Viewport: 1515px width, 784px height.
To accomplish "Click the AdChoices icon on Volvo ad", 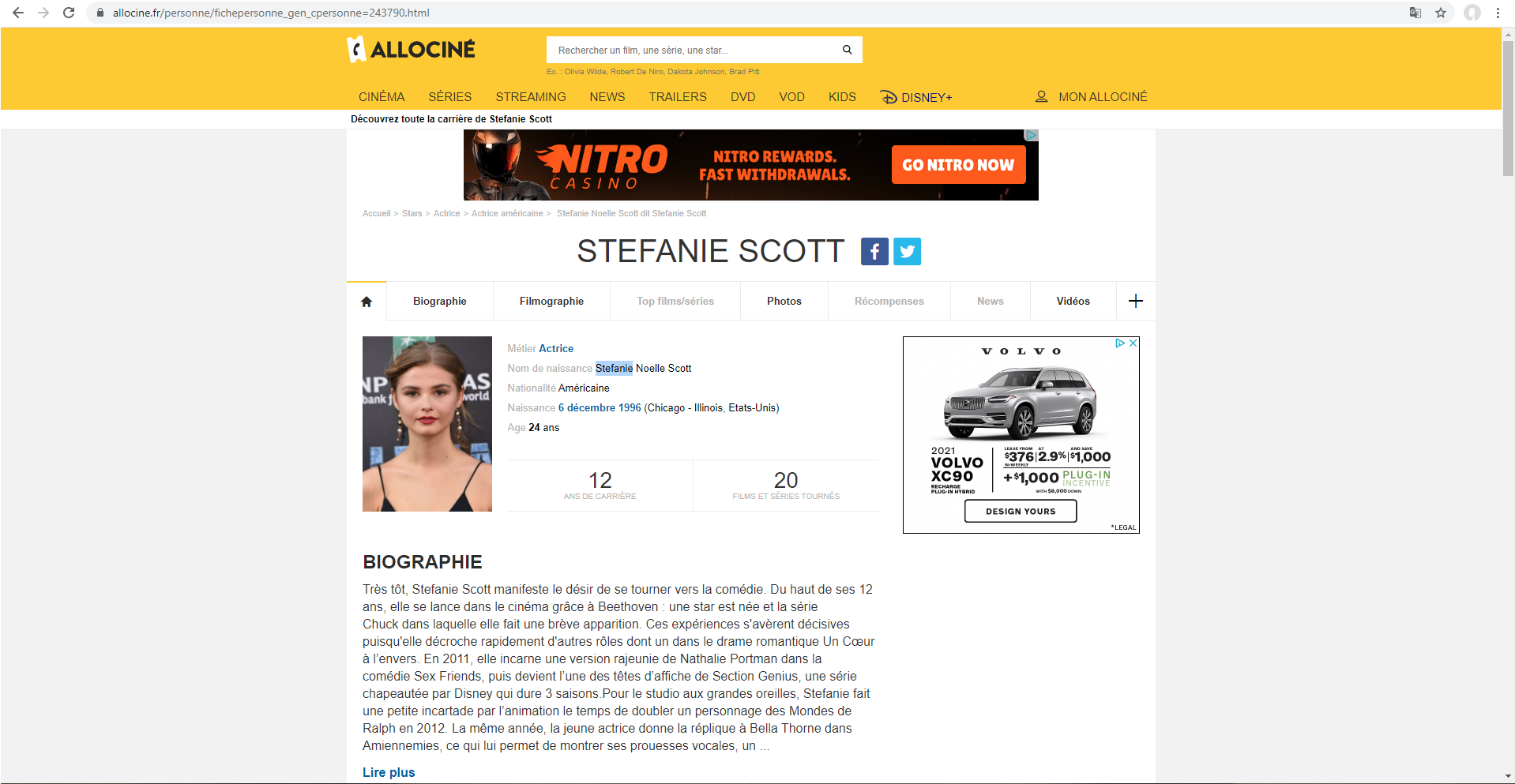I will tap(1120, 343).
